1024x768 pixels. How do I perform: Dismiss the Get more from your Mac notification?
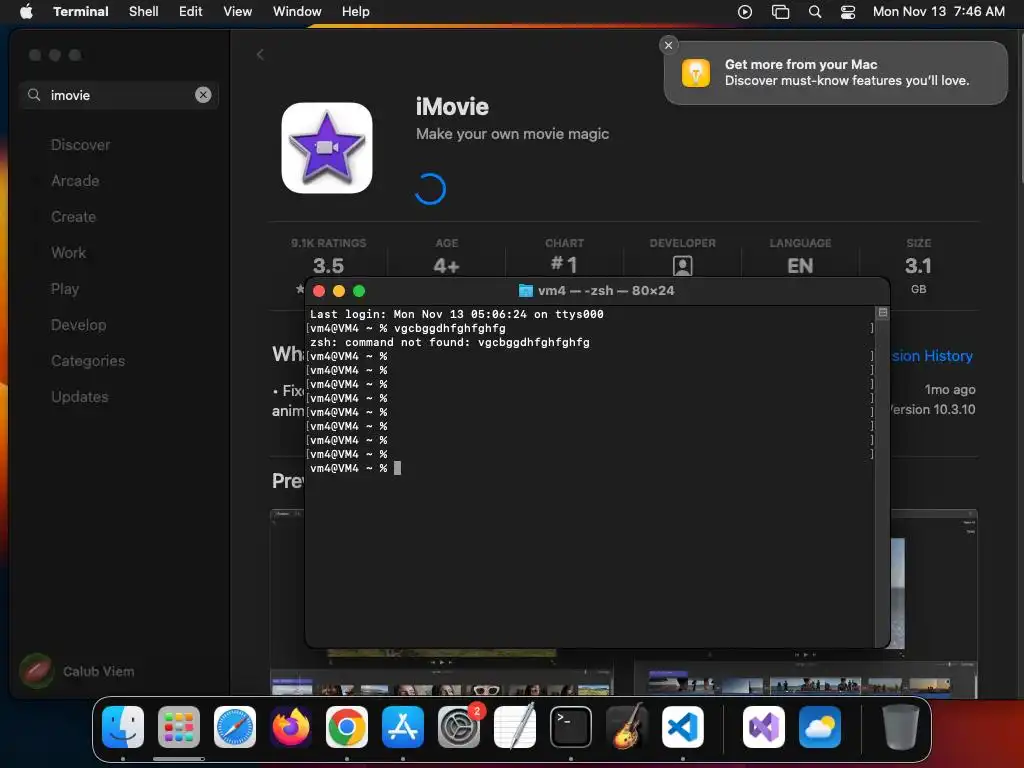[668, 45]
